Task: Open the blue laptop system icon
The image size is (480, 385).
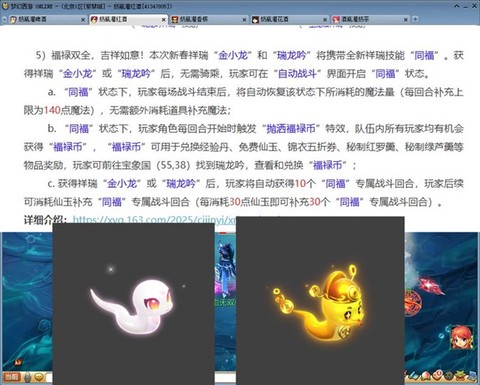Action: (472, 376)
